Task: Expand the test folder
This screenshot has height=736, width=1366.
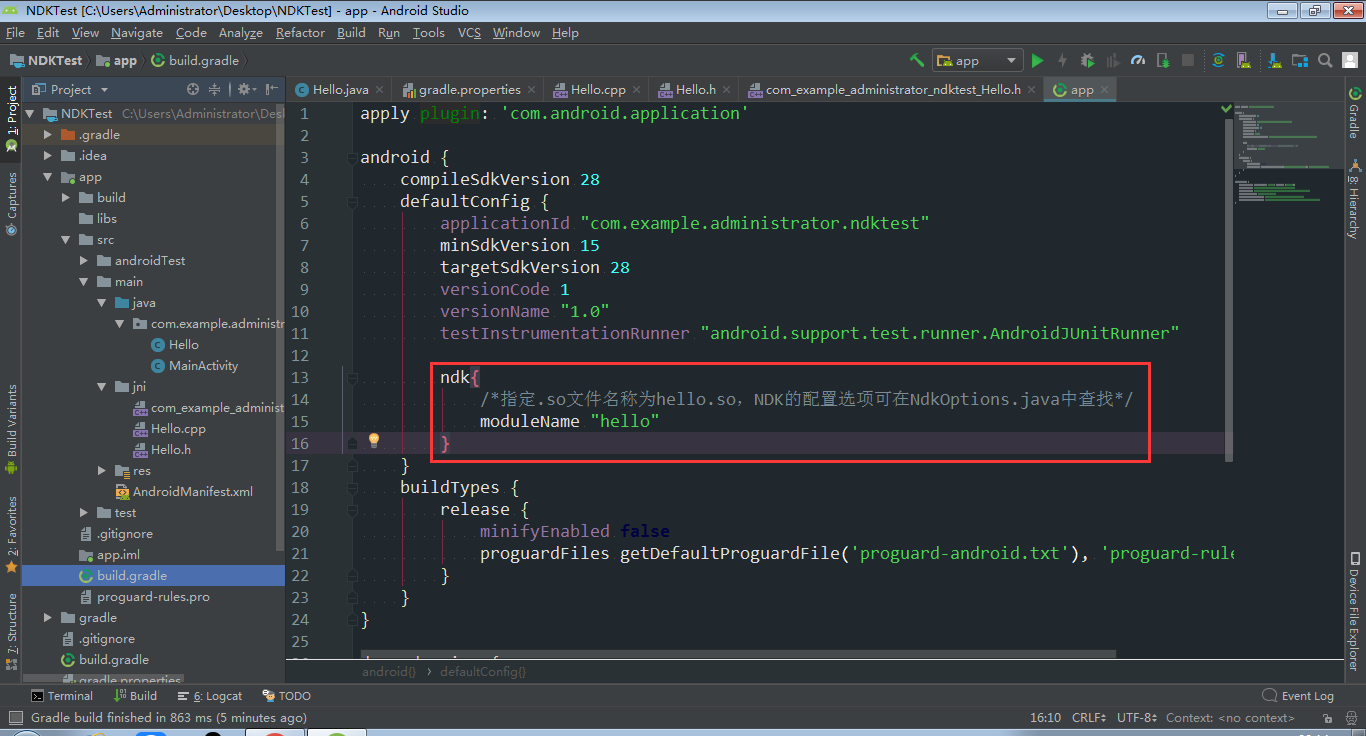Action: pos(83,512)
